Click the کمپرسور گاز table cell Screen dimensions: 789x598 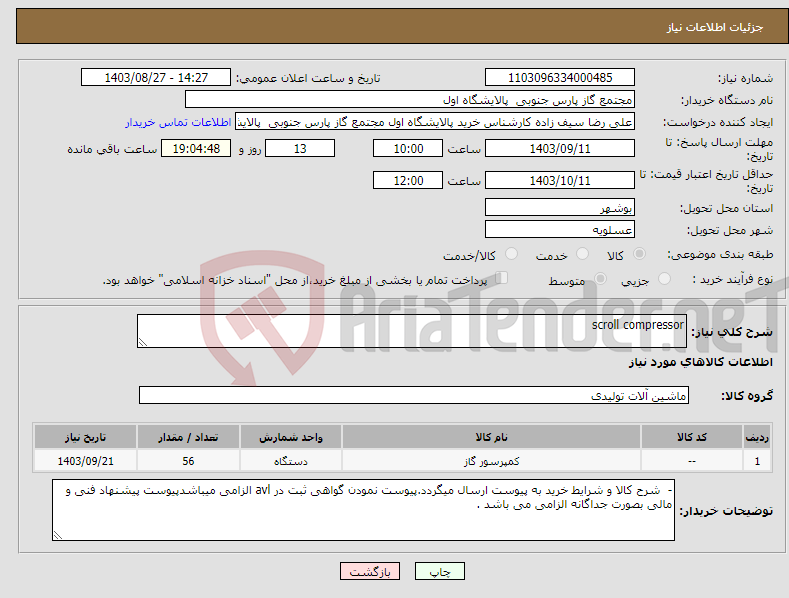[x=491, y=461]
